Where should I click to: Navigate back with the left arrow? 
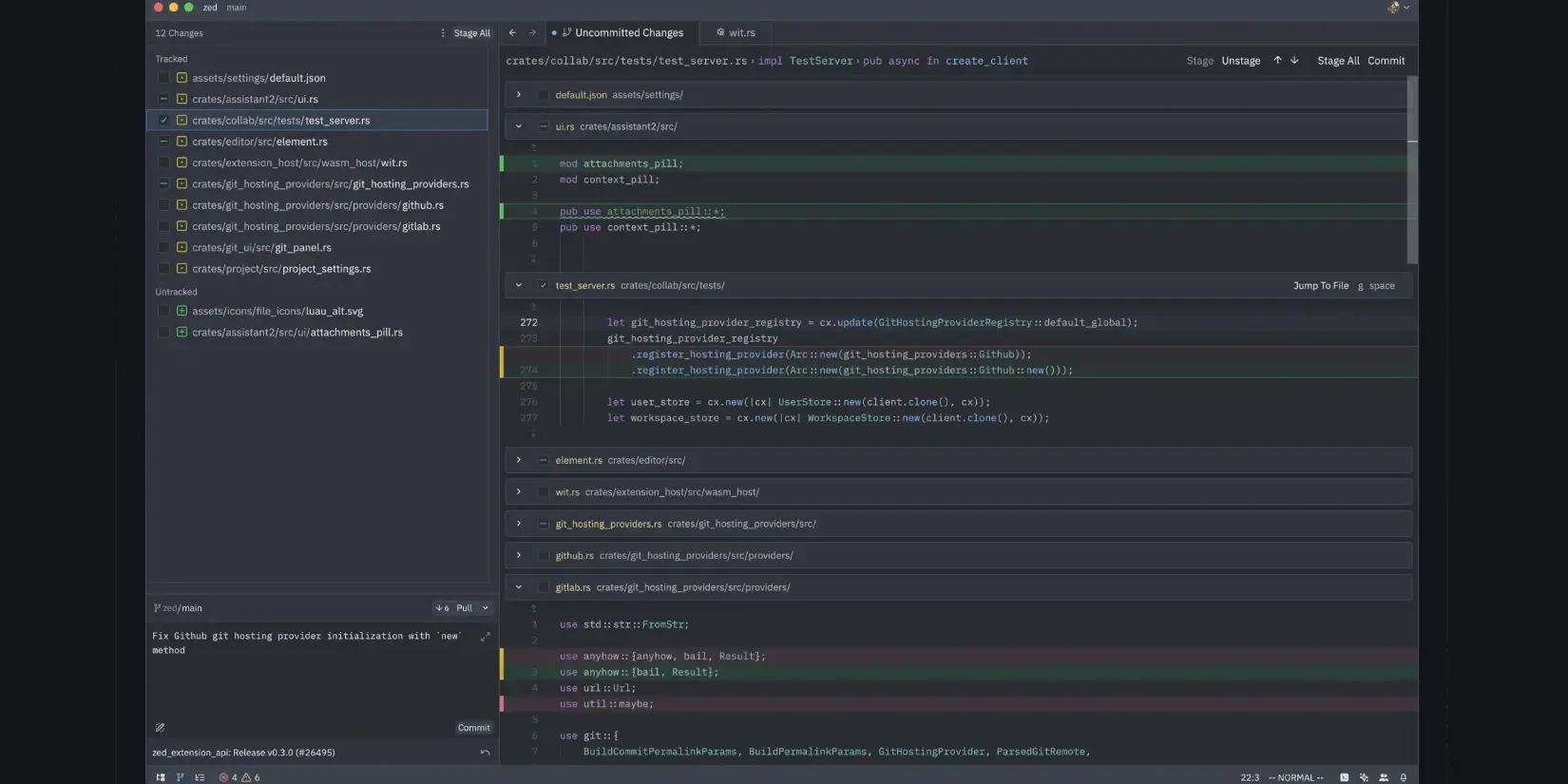click(x=512, y=32)
